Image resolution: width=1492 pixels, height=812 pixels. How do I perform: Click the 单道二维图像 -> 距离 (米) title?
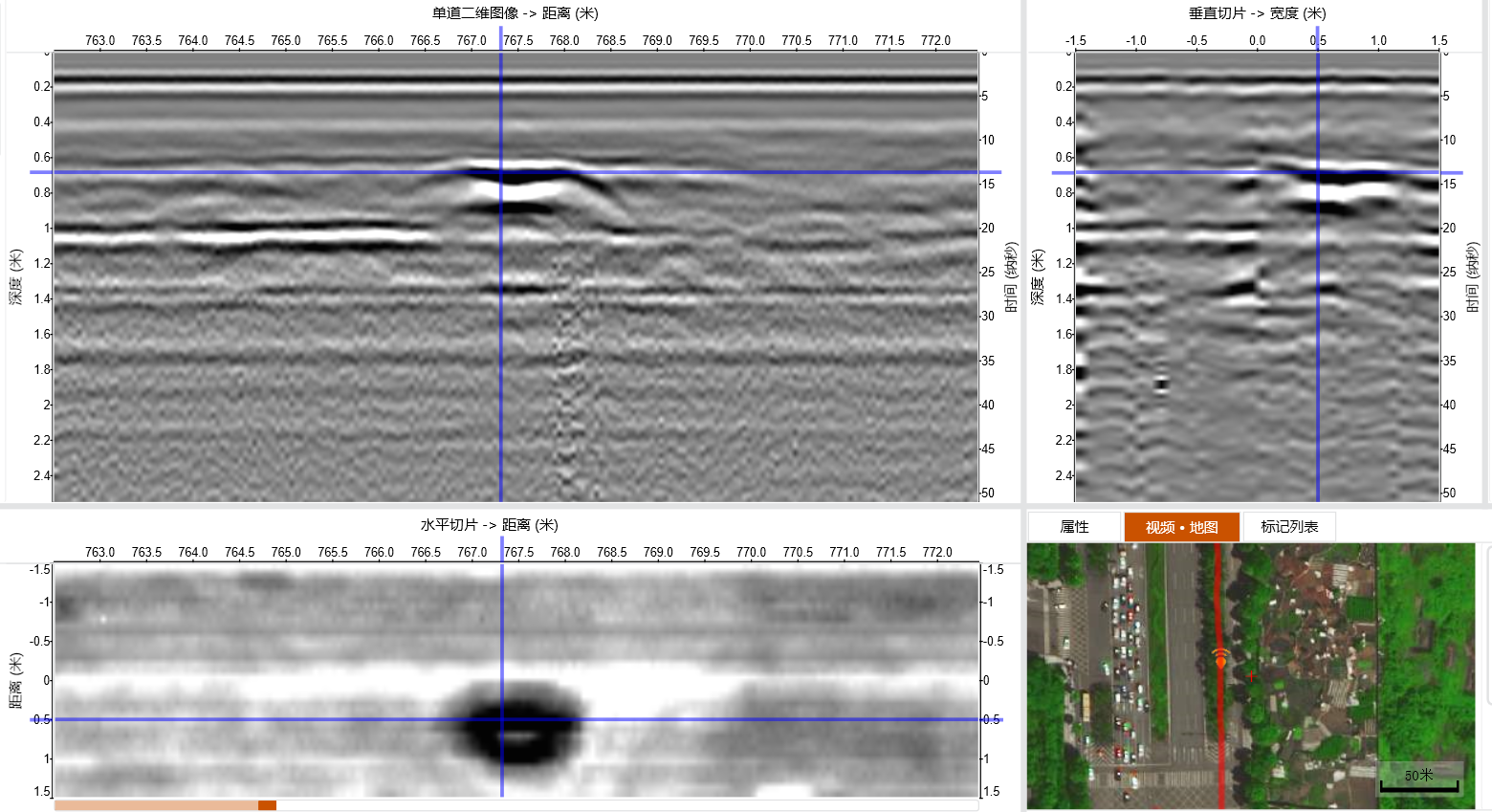515,13
